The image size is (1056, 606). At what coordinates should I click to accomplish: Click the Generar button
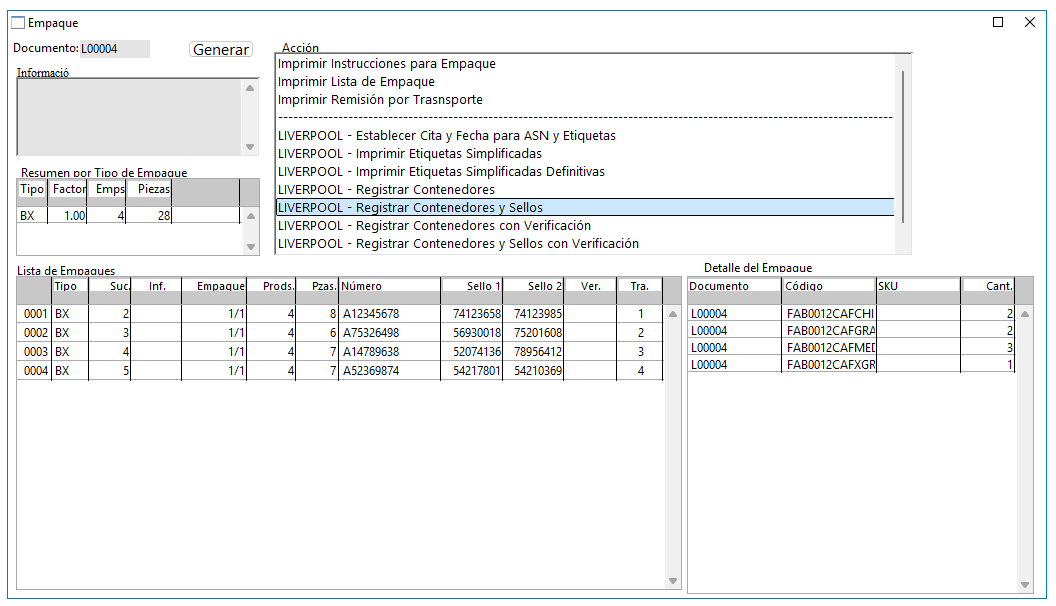221,49
